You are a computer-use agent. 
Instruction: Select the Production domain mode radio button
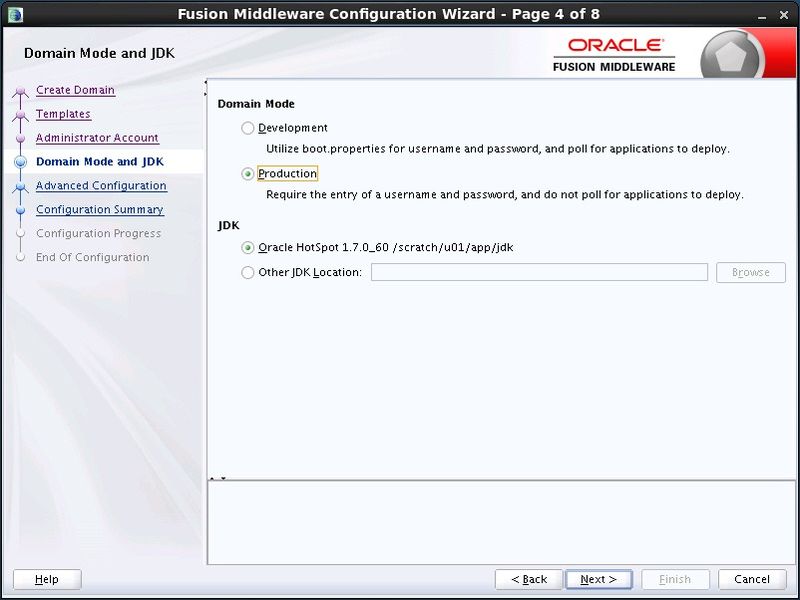(x=247, y=174)
